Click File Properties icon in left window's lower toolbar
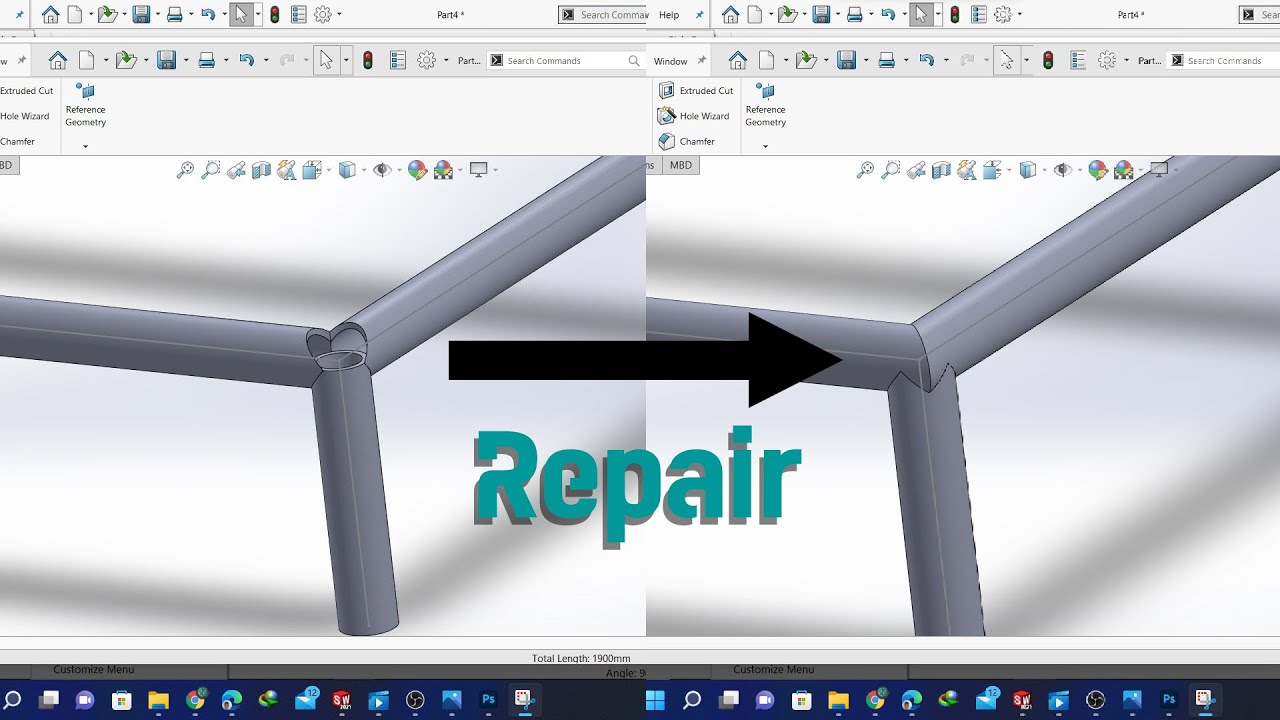 click(x=397, y=61)
